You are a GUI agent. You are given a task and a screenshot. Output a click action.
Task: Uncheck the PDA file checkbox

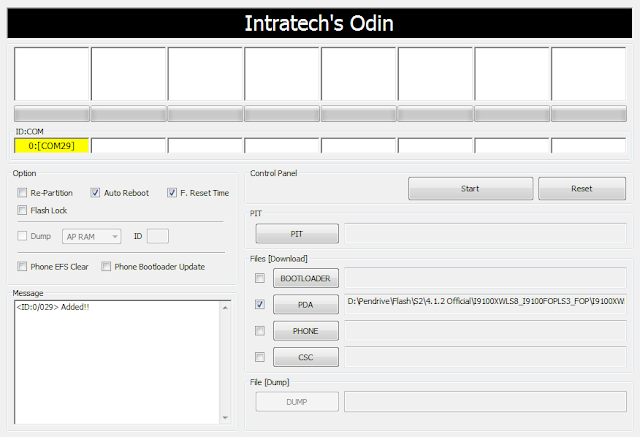click(x=260, y=304)
